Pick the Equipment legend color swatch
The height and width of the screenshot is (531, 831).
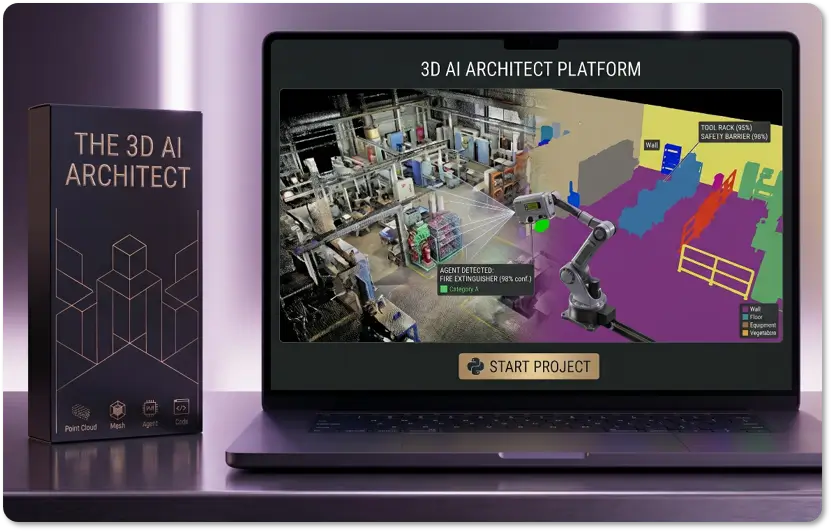[x=743, y=325]
